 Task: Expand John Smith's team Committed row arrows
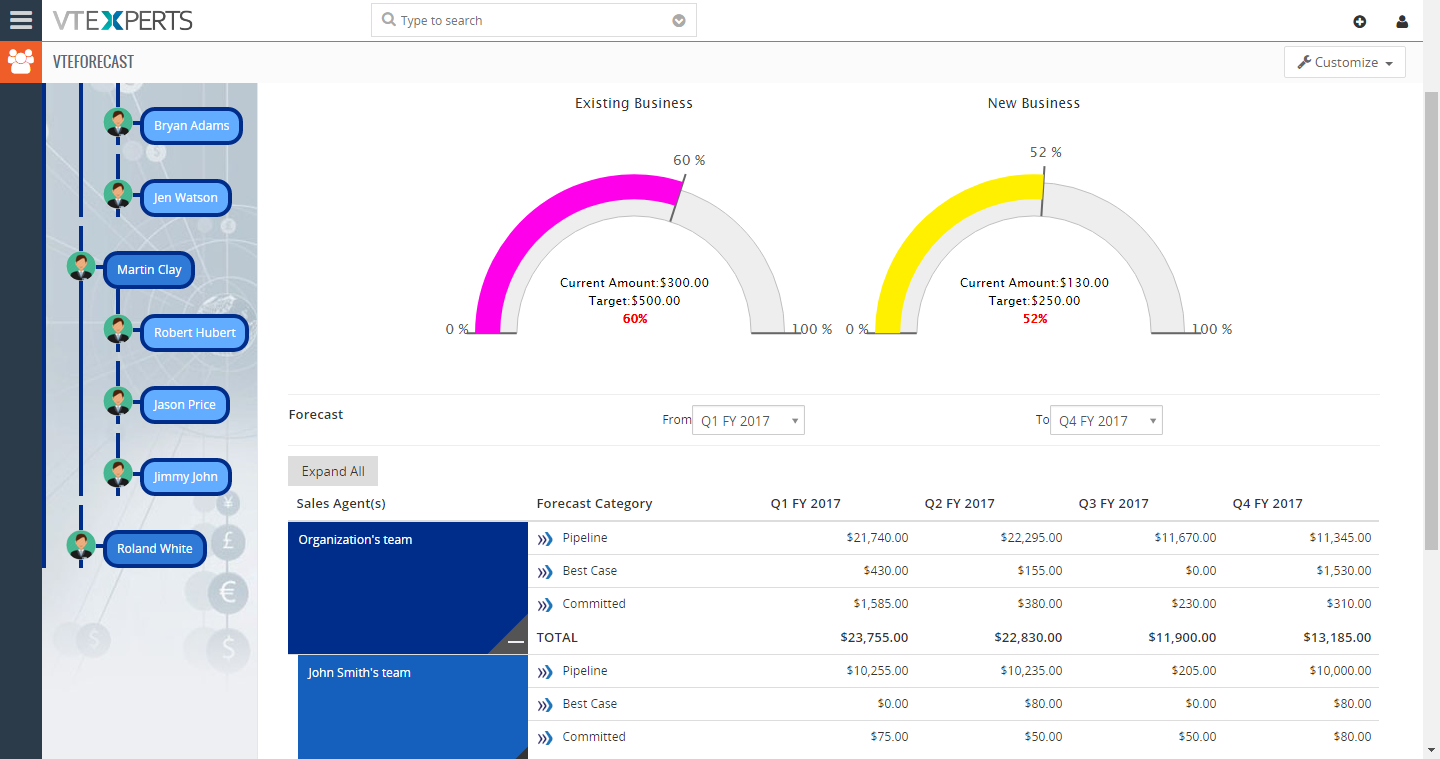coord(545,738)
